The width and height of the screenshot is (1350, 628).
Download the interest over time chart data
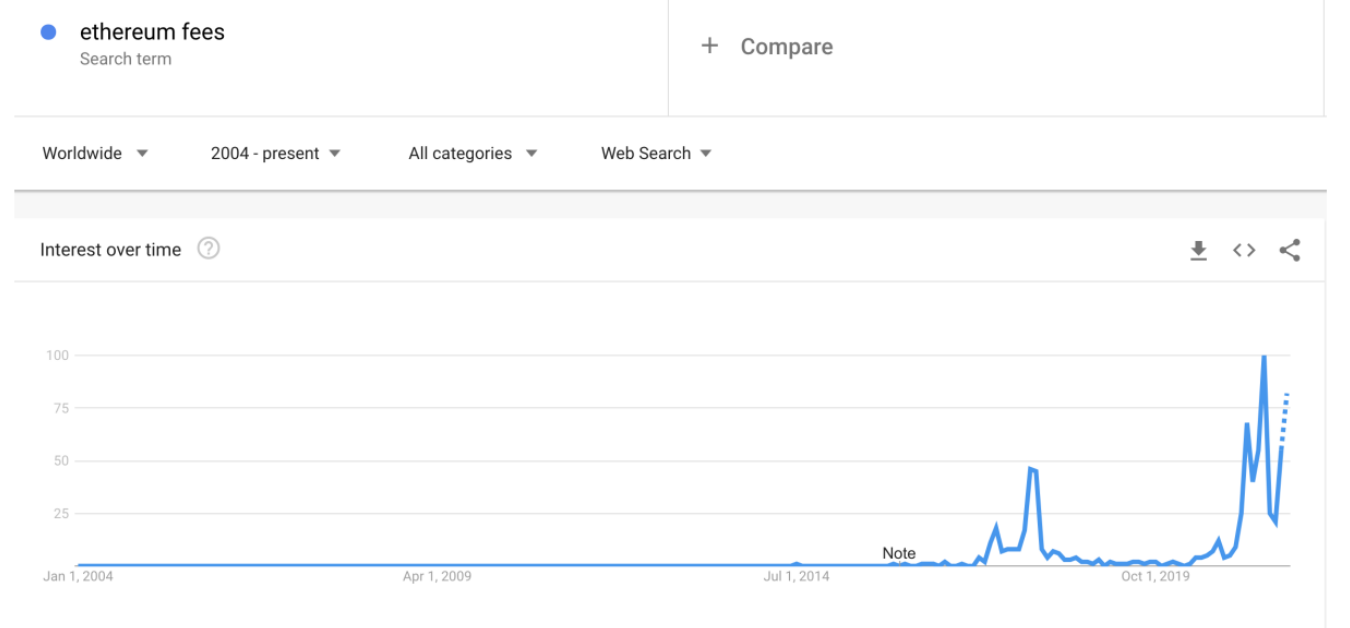pyautogui.click(x=1198, y=251)
